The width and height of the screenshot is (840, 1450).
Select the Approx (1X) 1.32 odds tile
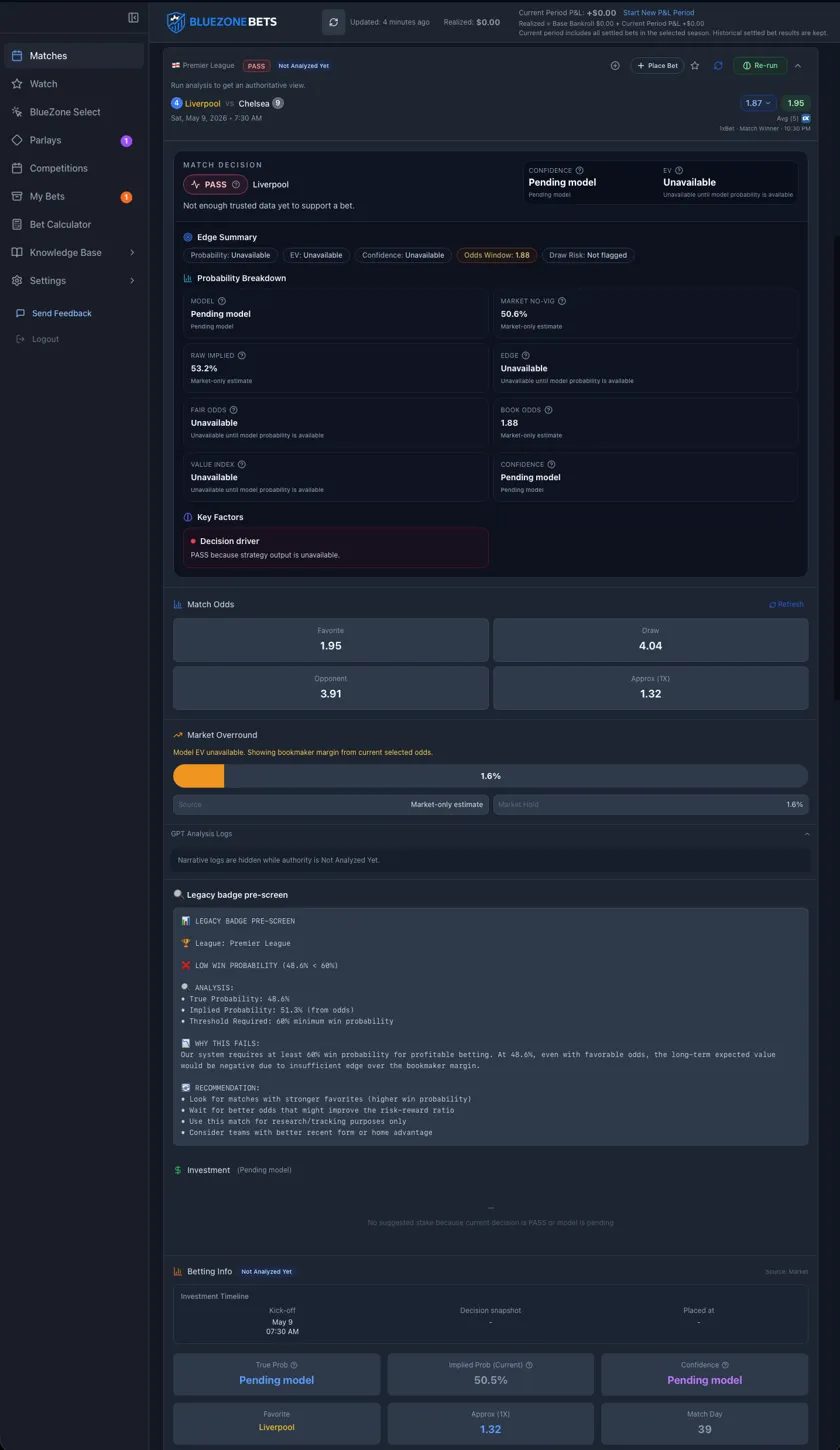(651, 688)
